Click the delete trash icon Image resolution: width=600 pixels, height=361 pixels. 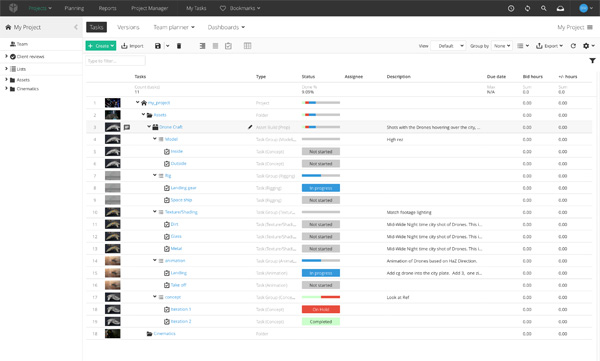point(179,46)
